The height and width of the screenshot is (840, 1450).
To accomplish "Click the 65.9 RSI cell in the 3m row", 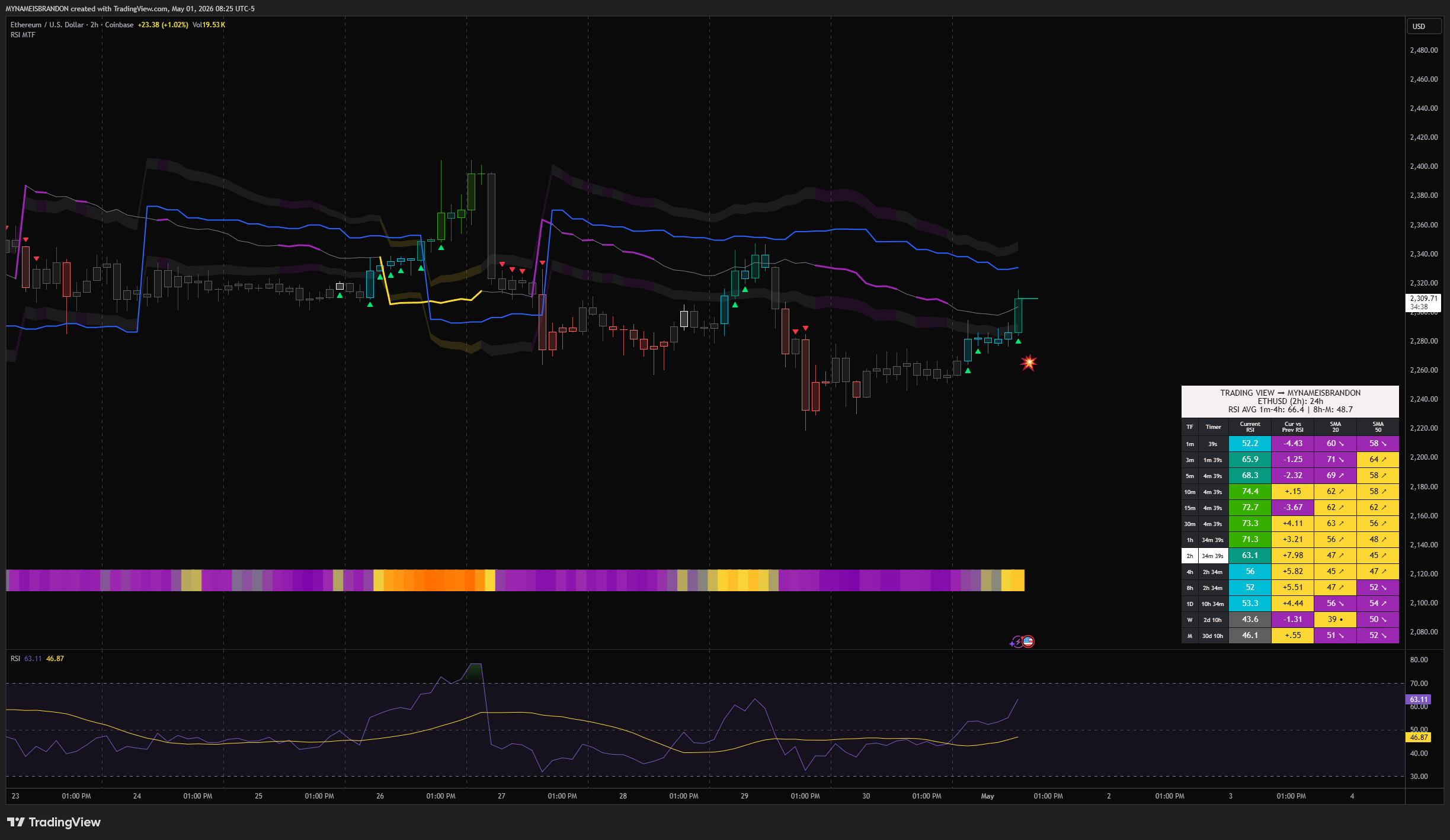I will (1250, 460).
